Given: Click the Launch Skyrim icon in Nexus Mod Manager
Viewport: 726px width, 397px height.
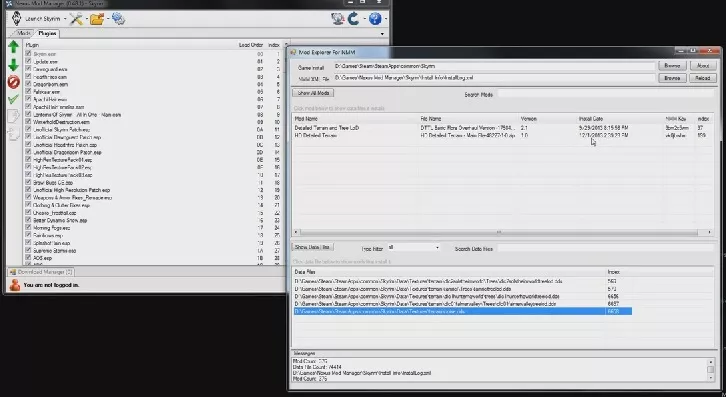Looking at the screenshot, I should tap(16, 19).
